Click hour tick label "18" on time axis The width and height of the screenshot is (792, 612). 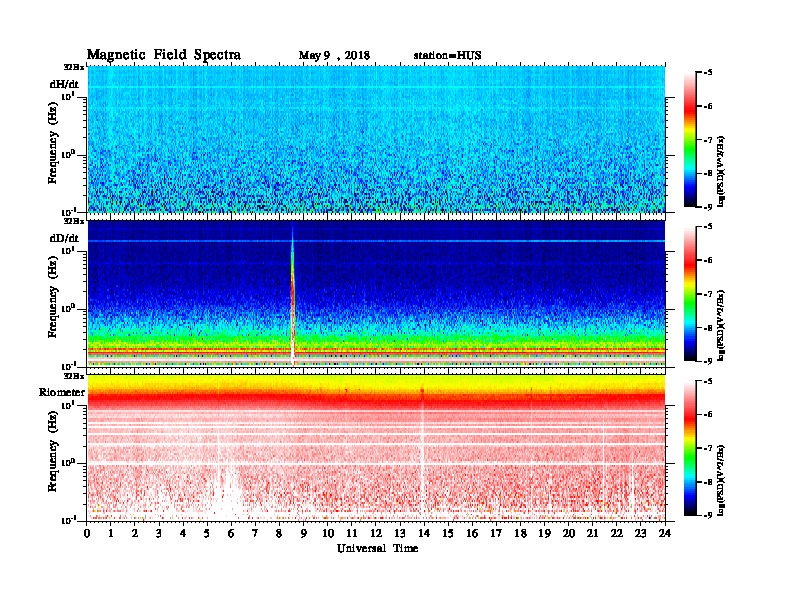pyautogui.click(x=520, y=534)
